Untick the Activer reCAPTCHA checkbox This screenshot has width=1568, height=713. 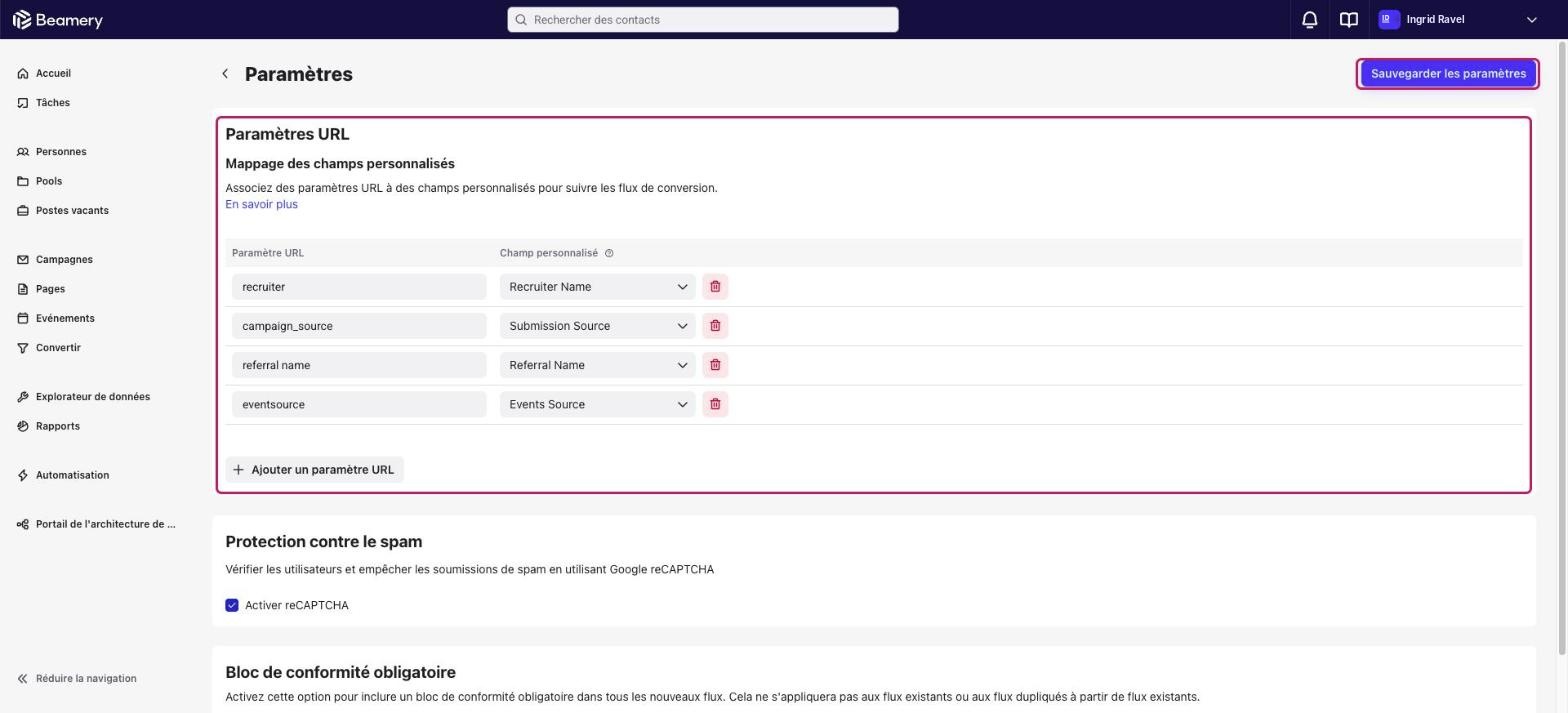(x=232, y=606)
